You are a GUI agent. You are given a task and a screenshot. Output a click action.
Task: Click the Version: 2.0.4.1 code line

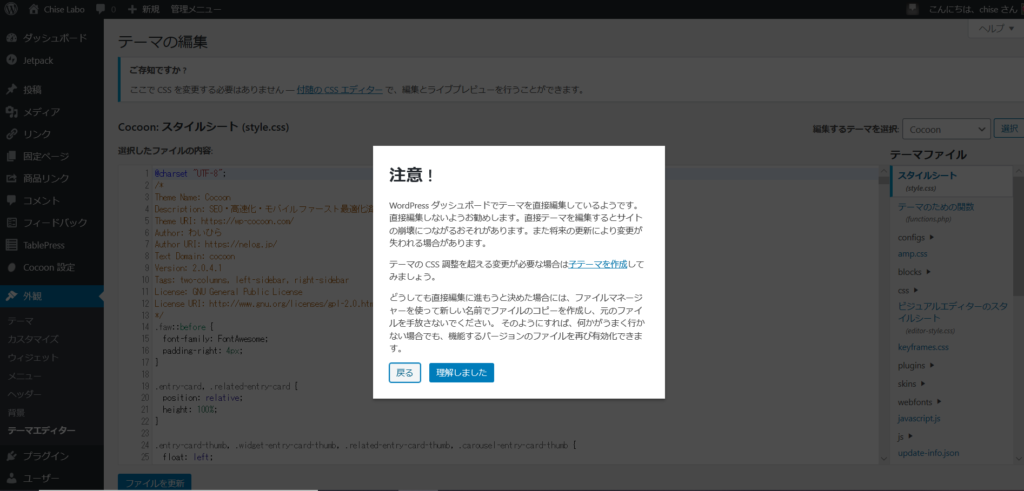tap(189, 268)
